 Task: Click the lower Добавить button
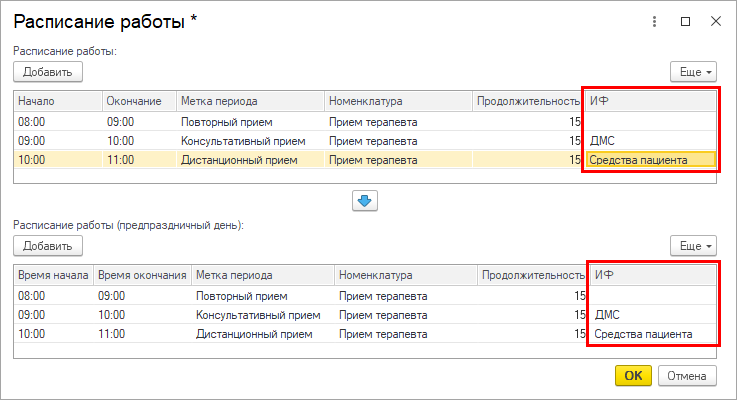coord(48,245)
